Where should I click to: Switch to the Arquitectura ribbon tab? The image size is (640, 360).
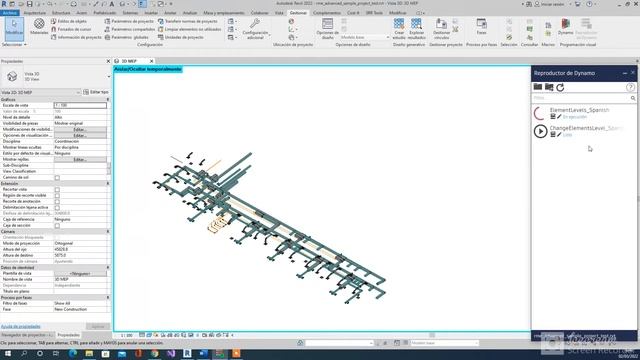[34, 13]
